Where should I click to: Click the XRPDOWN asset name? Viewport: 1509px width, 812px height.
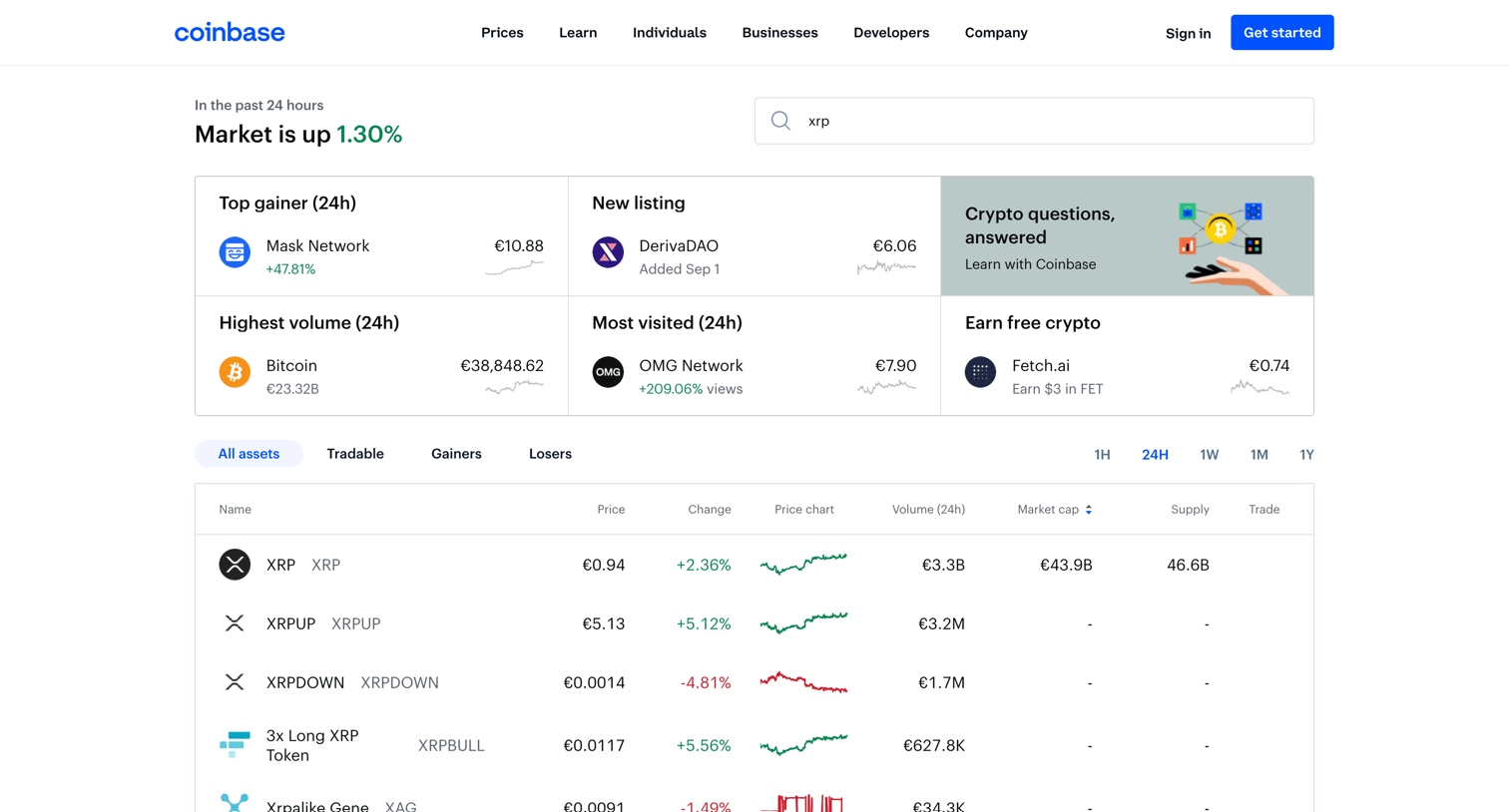(x=305, y=682)
